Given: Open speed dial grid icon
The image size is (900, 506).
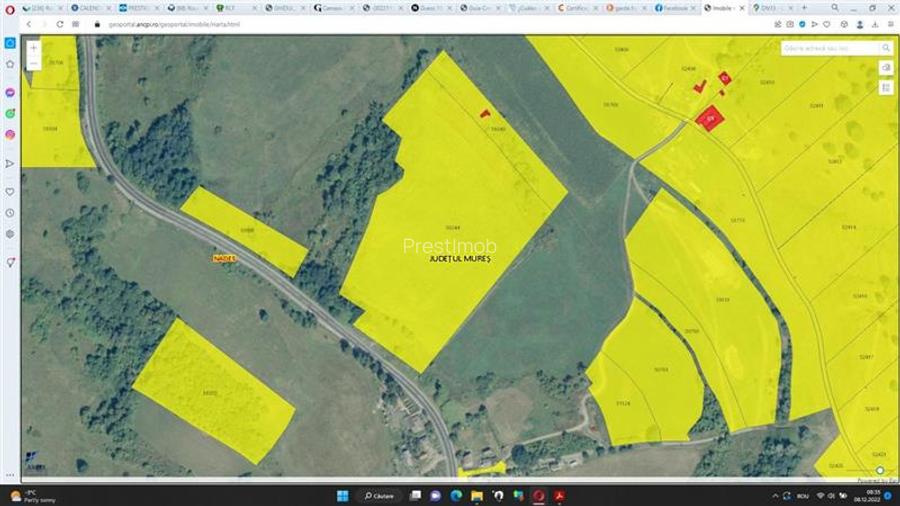Looking at the screenshot, I should tap(76, 25).
